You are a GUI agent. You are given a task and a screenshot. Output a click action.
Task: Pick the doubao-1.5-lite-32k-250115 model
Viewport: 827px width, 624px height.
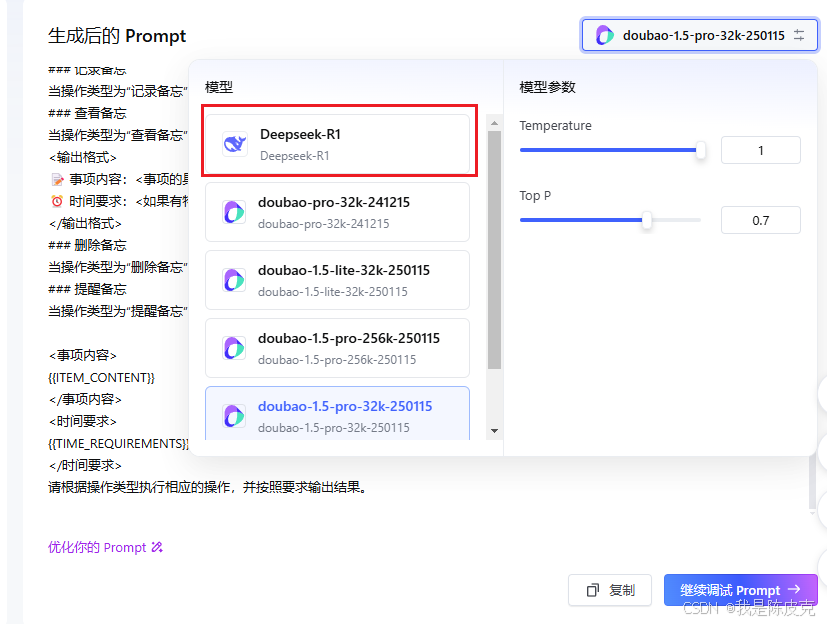tap(338, 280)
